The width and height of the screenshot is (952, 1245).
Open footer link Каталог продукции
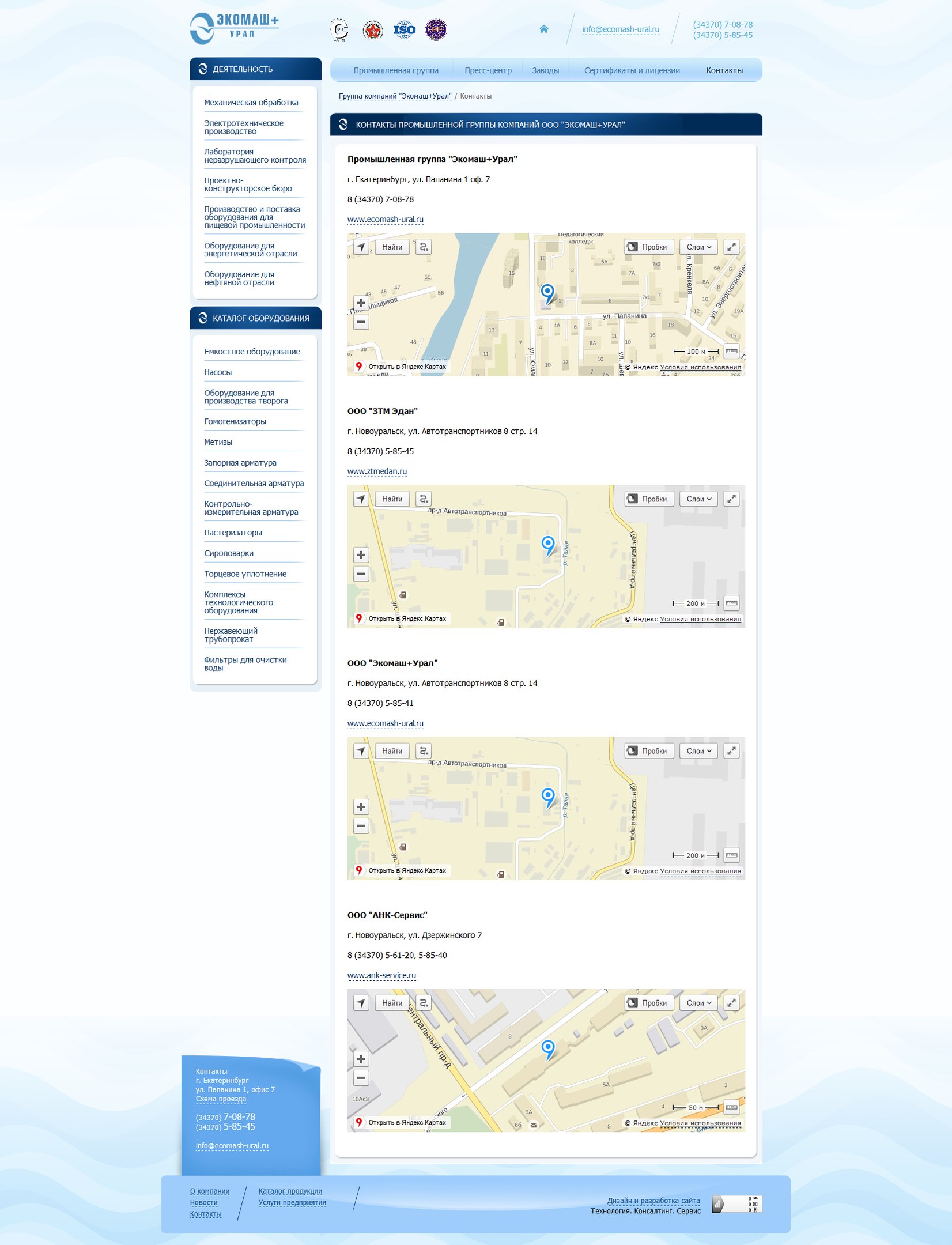tap(290, 1191)
